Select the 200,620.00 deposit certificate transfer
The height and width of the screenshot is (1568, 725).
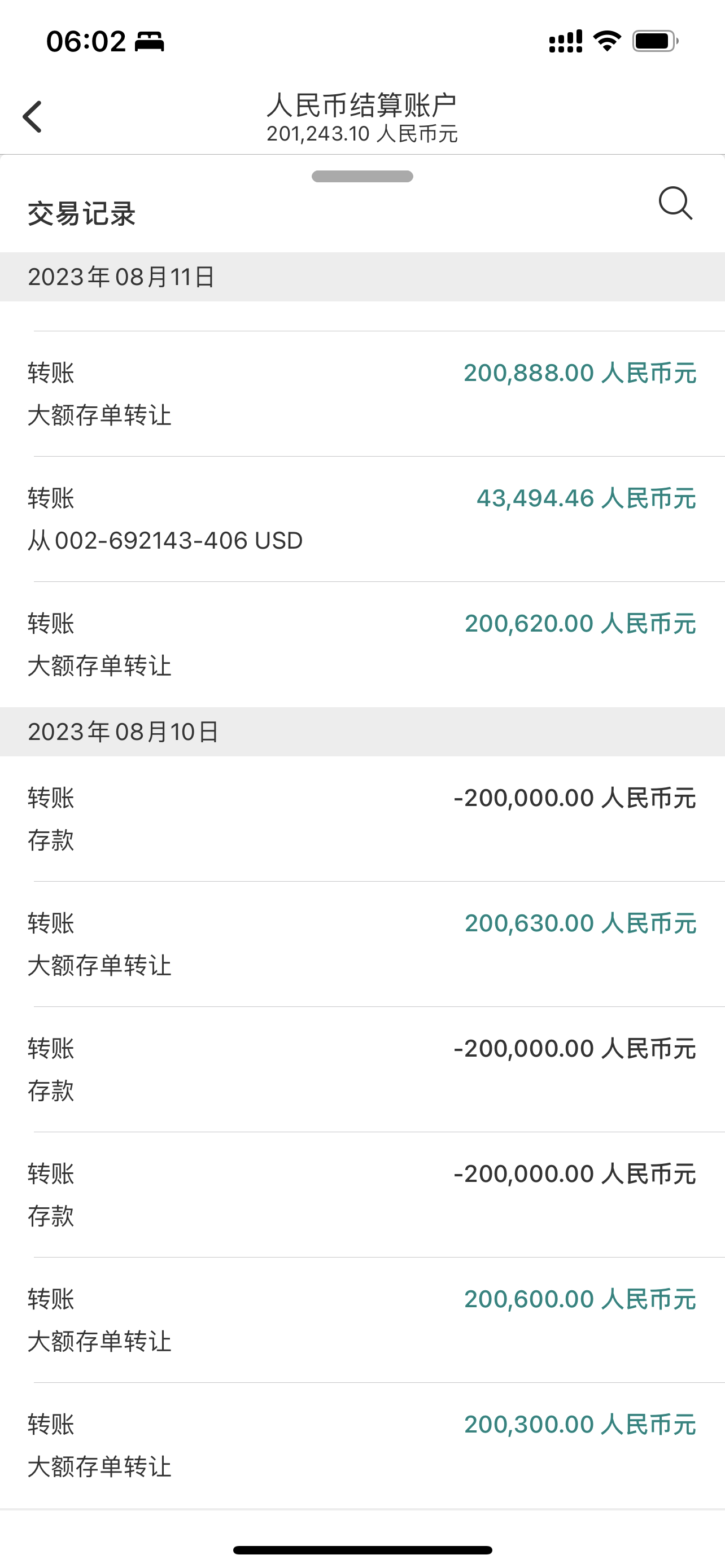pos(362,645)
